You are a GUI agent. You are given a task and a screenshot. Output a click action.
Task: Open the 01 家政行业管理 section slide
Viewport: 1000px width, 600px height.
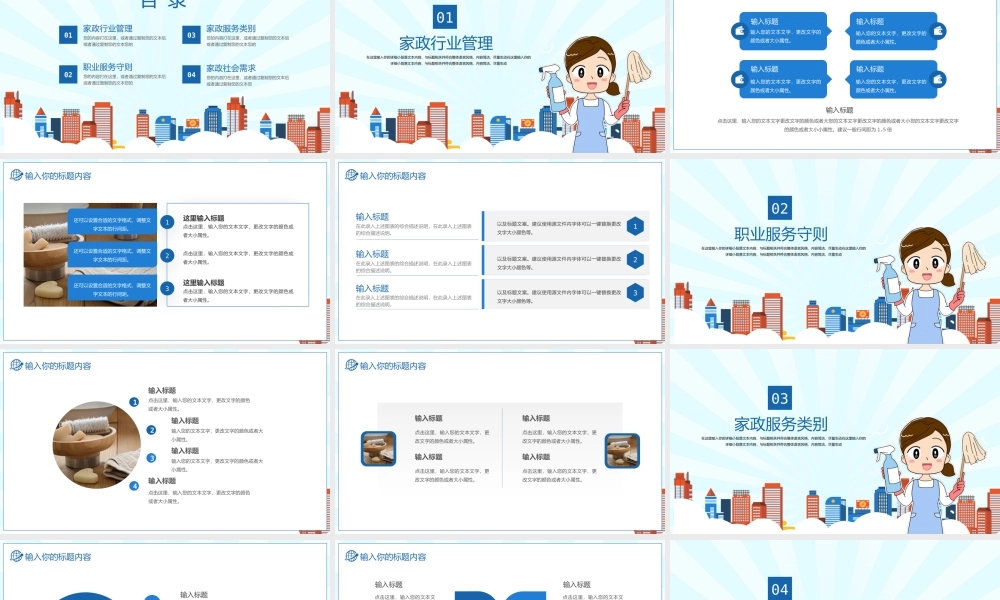pyautogui.click(x=500, y=76)
